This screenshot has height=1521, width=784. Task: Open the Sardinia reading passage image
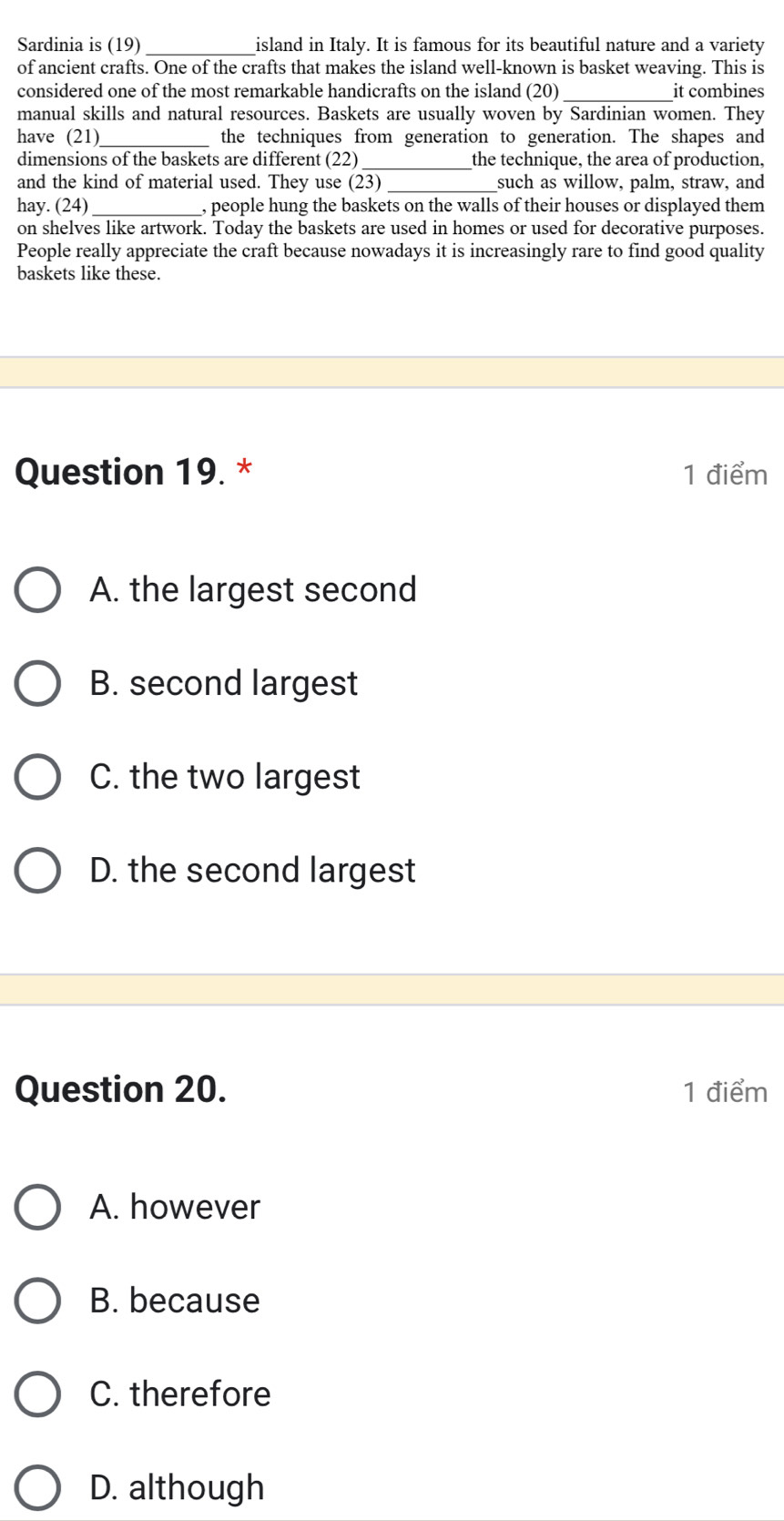point(392,158)
